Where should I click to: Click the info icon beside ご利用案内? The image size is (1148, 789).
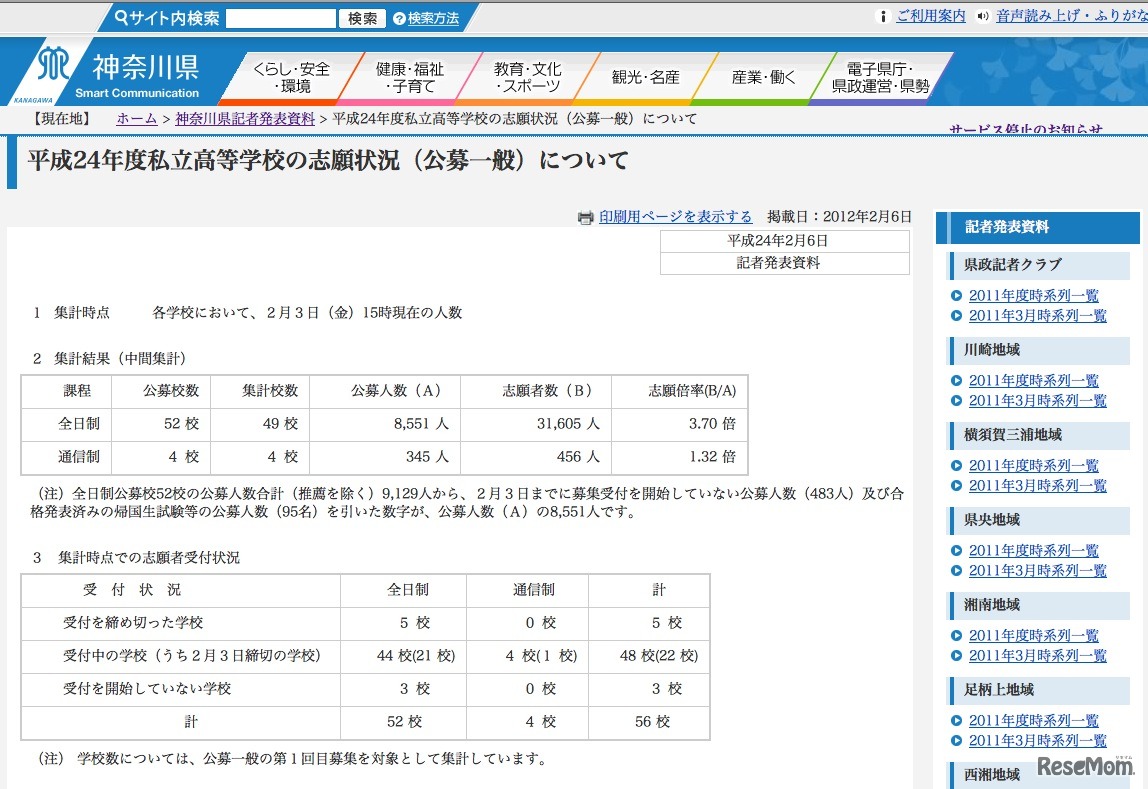882,16
